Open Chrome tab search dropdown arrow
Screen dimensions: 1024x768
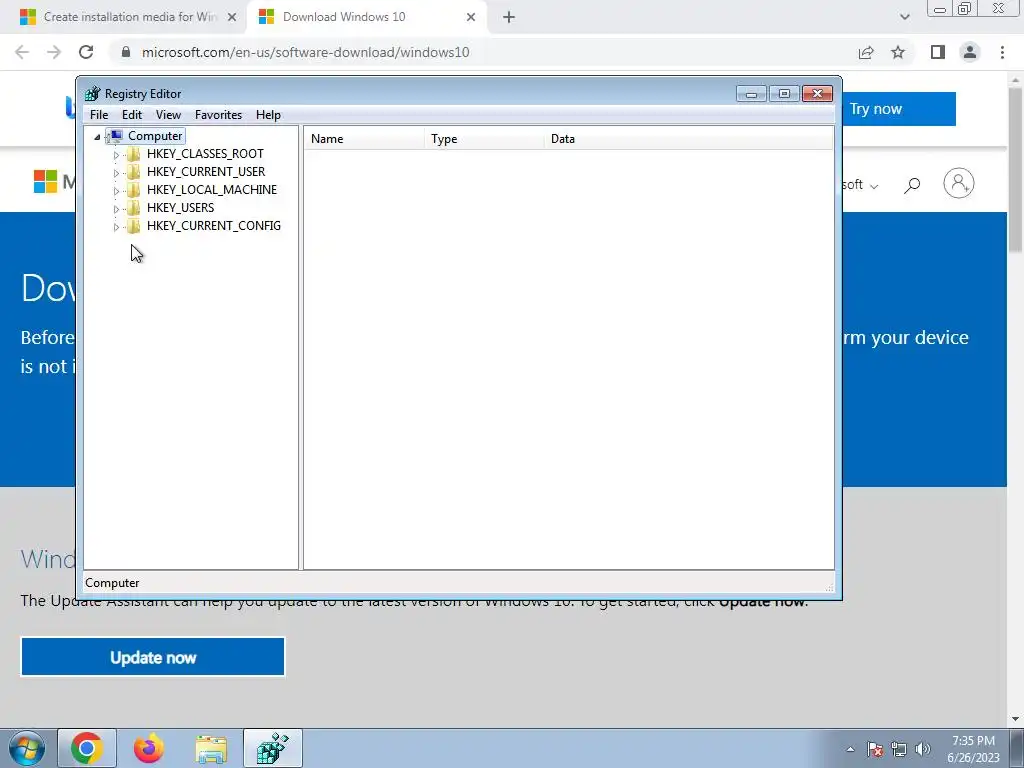click(904, 18)
